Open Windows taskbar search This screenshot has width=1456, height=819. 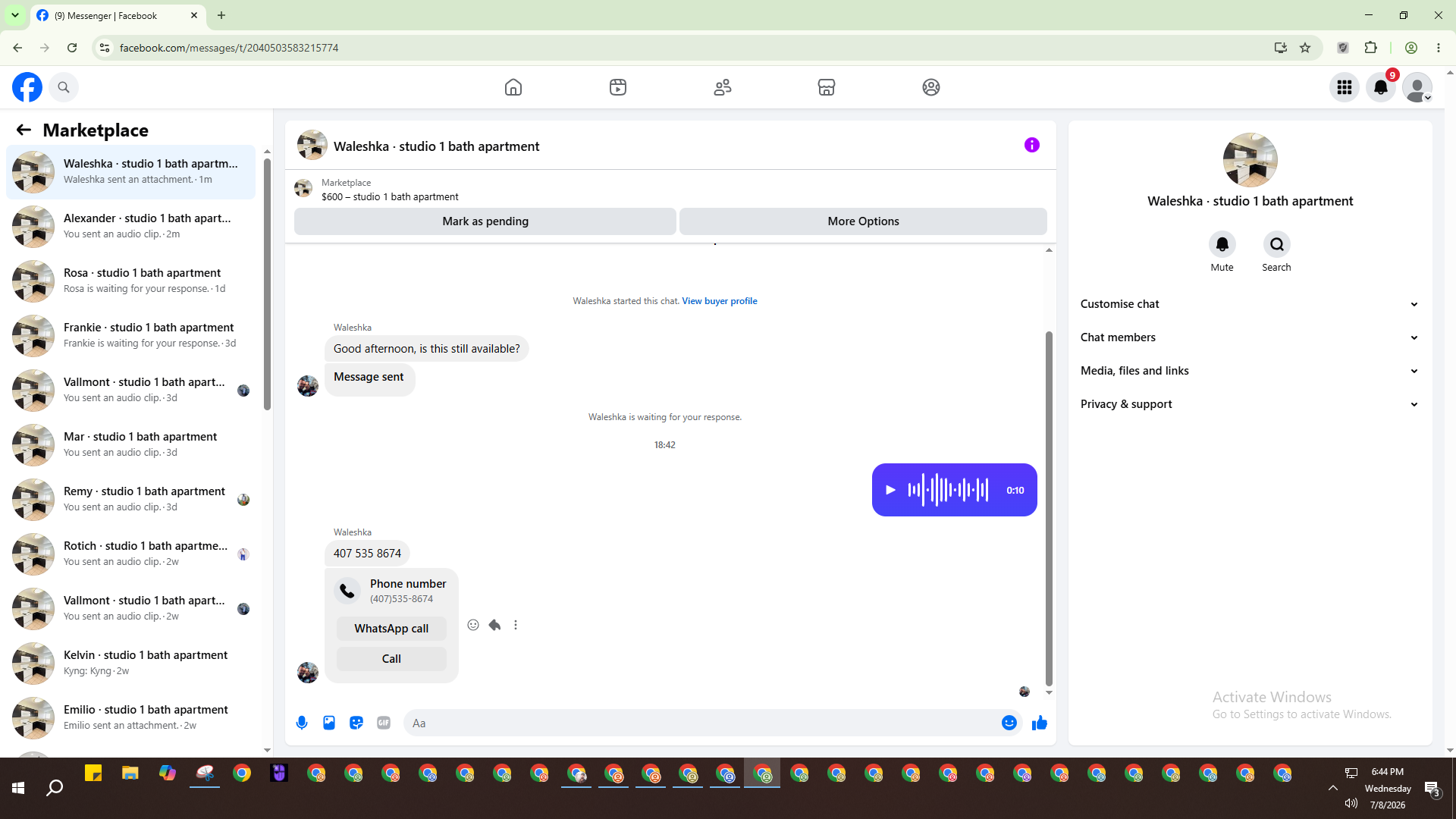(55, 788)
